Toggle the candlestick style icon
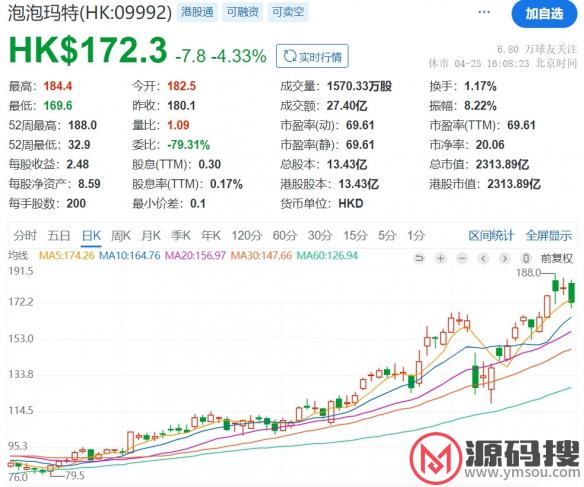This screenshot has height=487, width=584. [526, 258]
